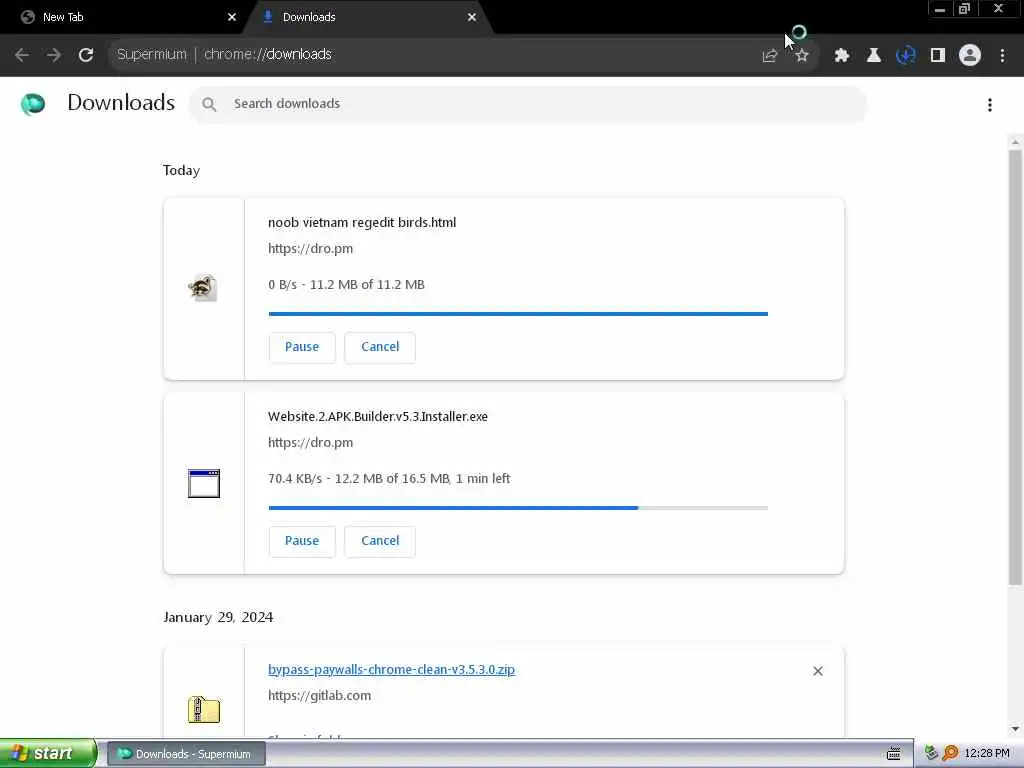Select the Downloads - Supermium taskbar button

tap(186, 754)
